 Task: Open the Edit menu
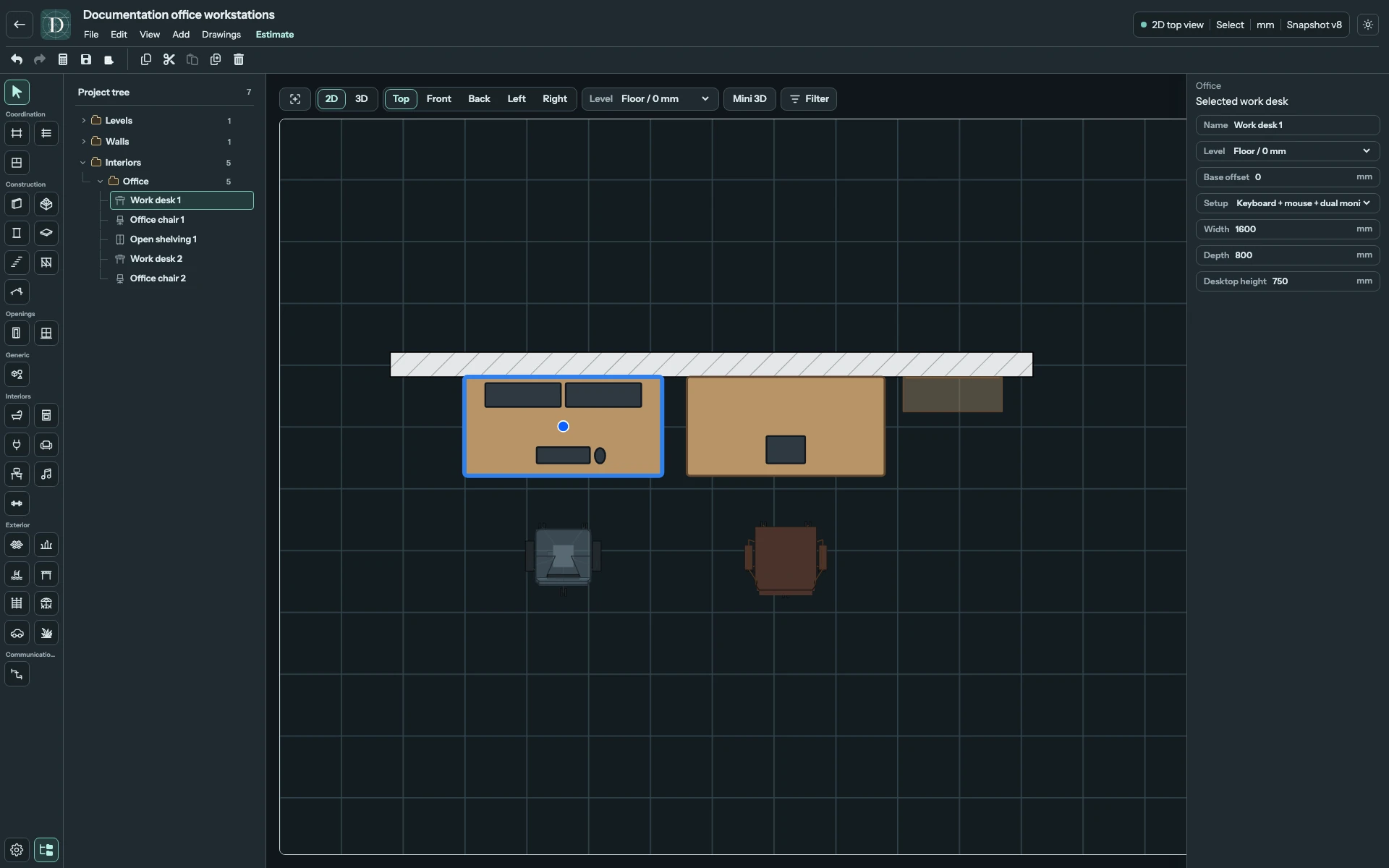[x=119, y=35]
